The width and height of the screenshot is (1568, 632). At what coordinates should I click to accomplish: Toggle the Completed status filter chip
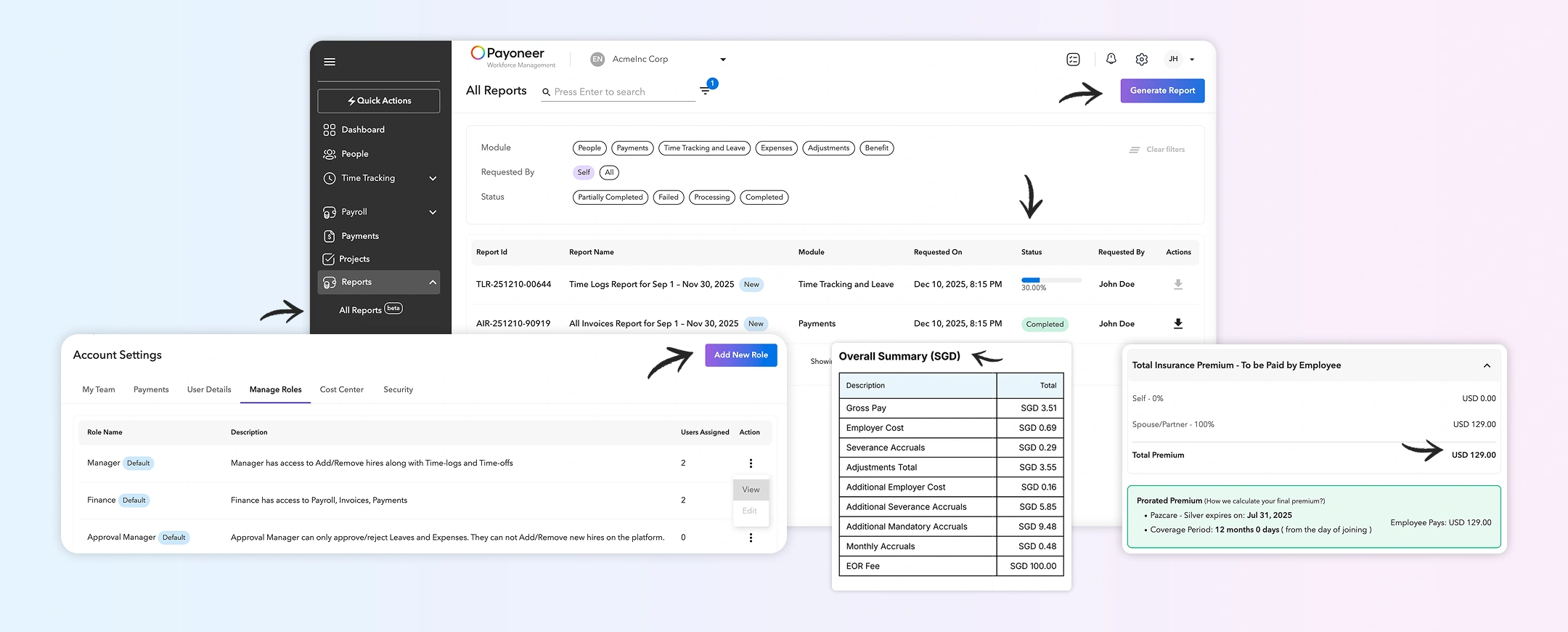pos(764,198)
